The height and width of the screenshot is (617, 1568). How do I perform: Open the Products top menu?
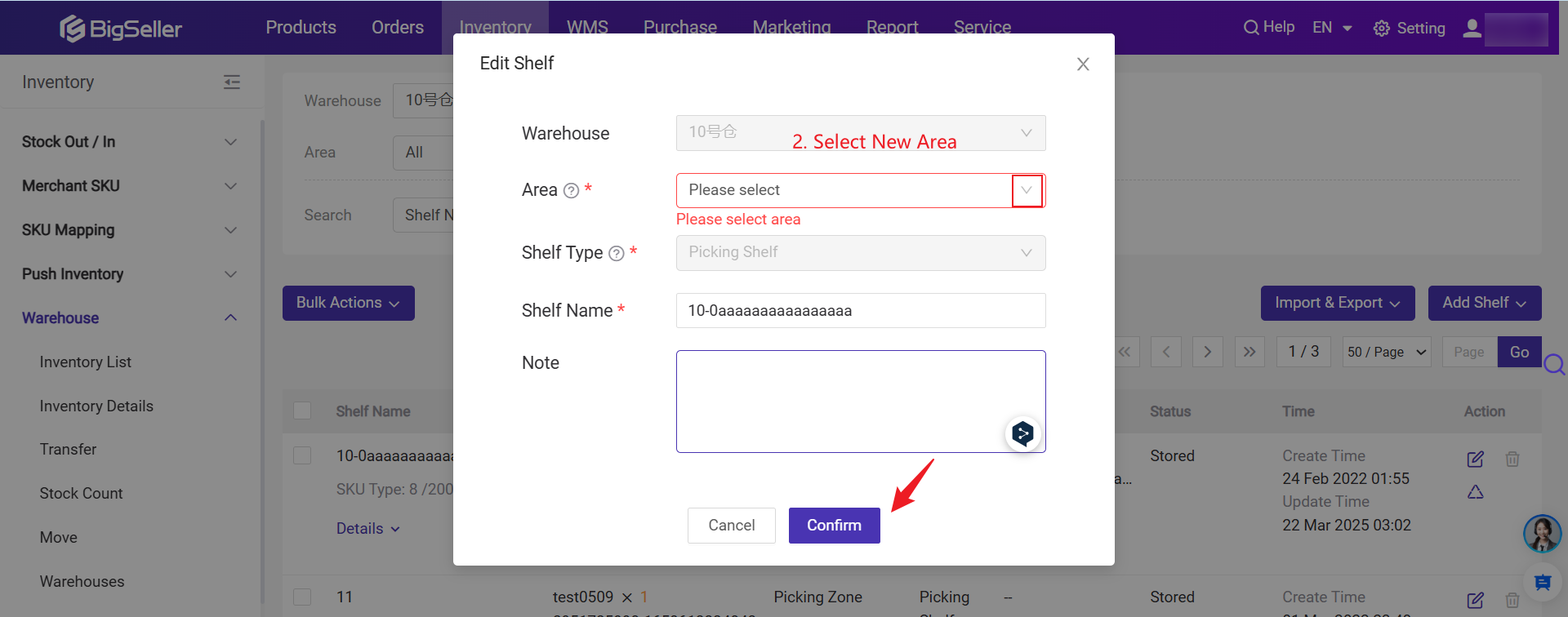pyautogui.click(x=301, y=28)
